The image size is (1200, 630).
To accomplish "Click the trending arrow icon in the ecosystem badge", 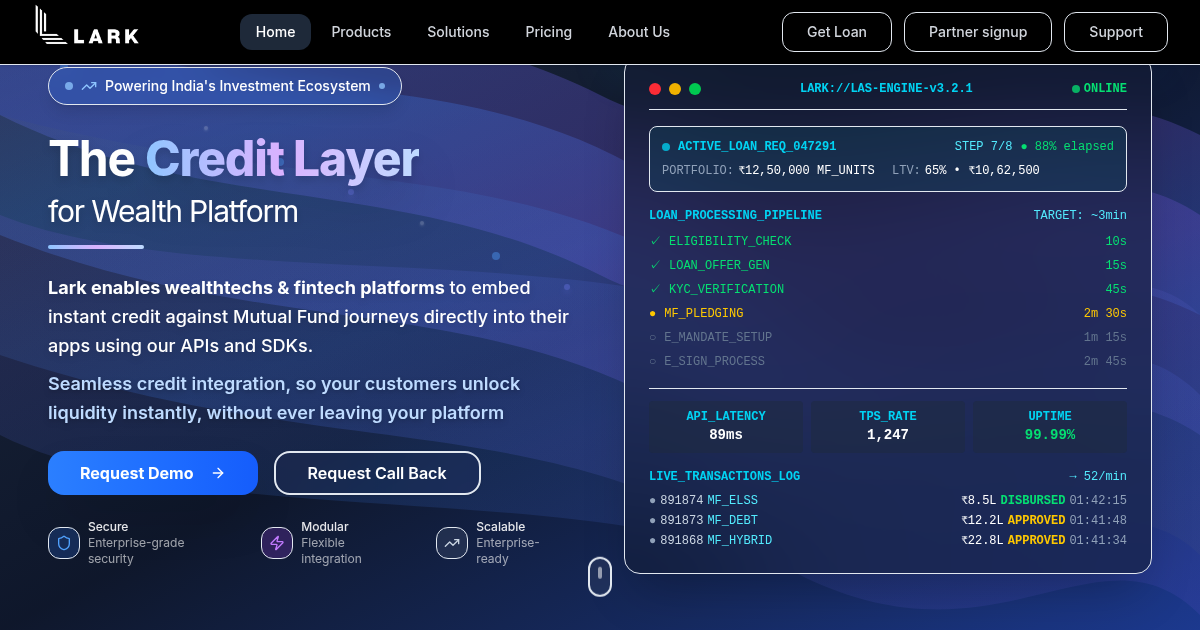I will pos(89,86).
